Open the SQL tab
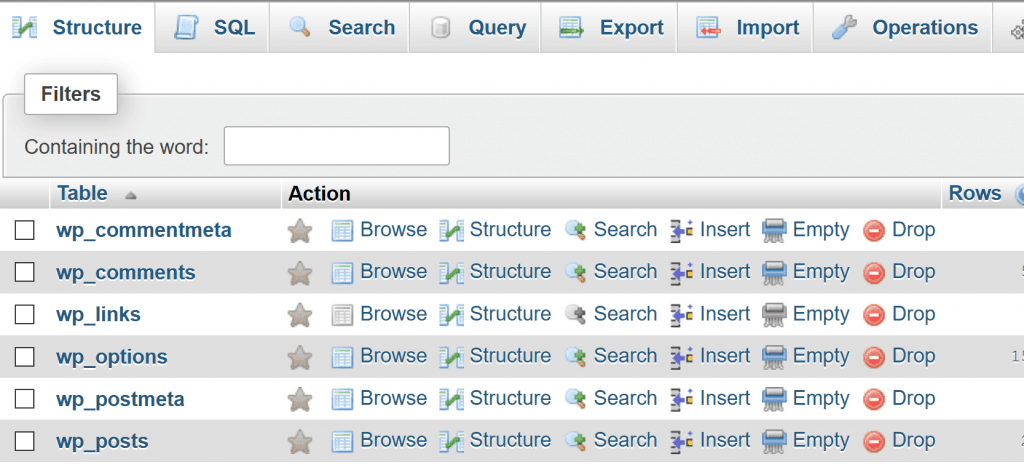This screenshot has width=1024, height=467. click(213, 27)
